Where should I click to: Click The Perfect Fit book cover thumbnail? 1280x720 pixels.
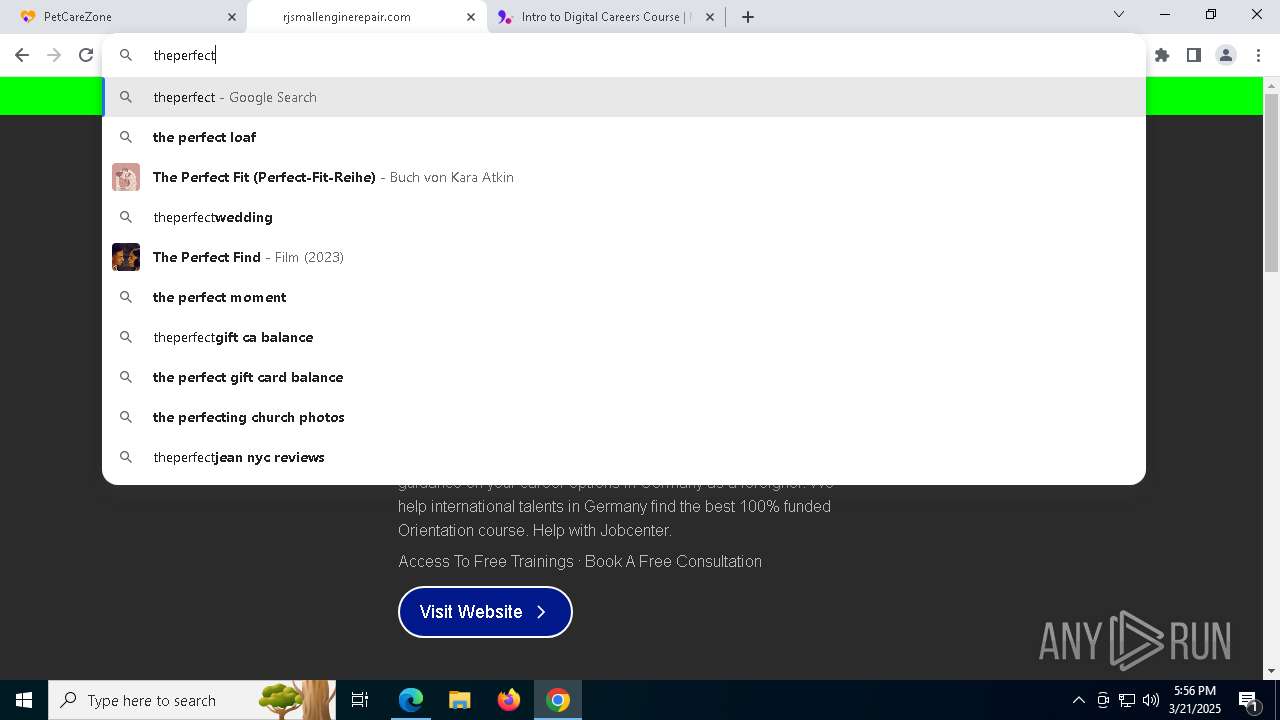[x=126, y=177]
